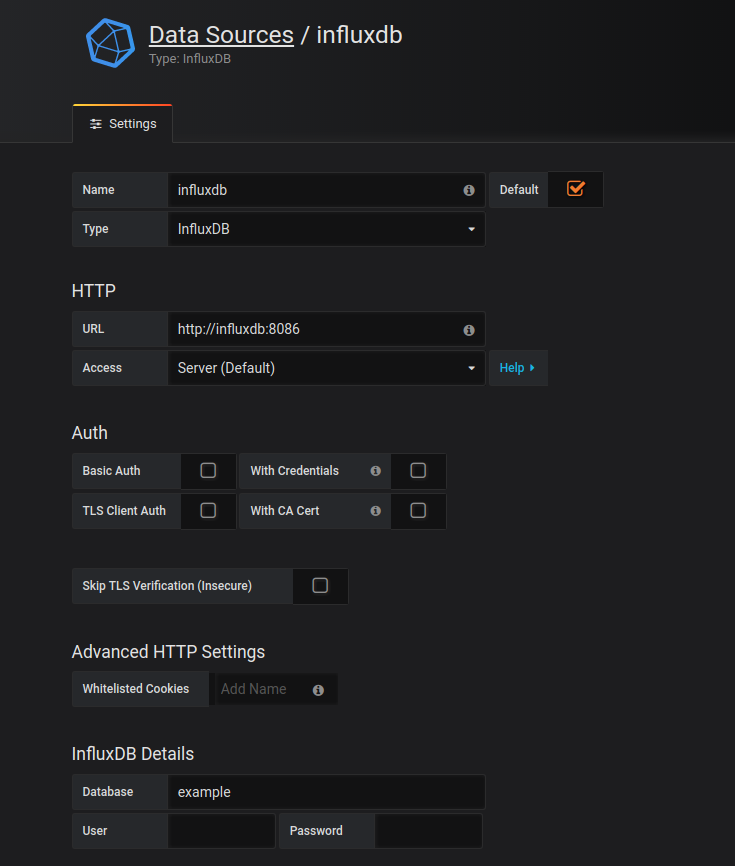Viewport: 735px width, 866px height.
Task: Open the Access dropdown showing Server (Default)
Action: 326,368
